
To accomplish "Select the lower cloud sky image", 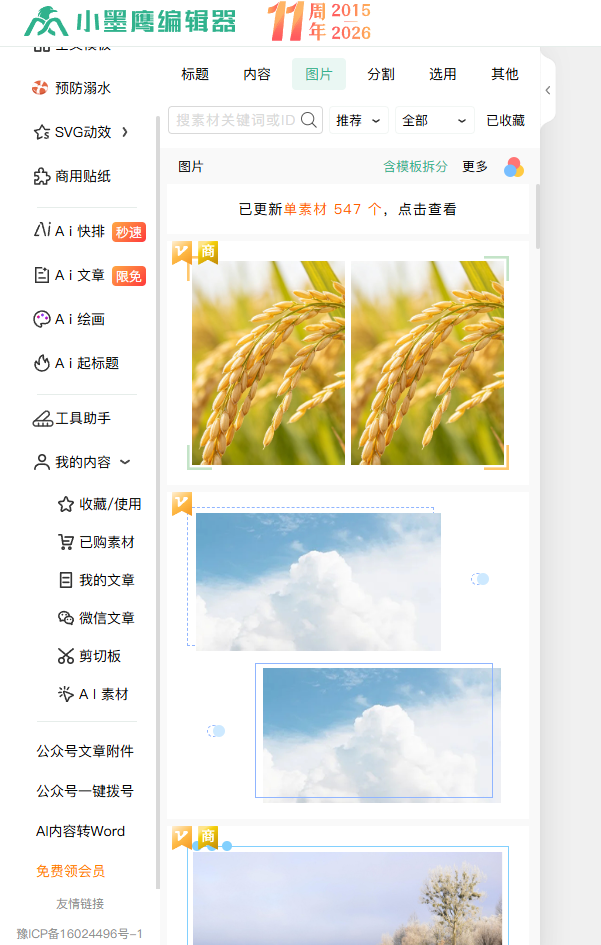I will (382, 735).
